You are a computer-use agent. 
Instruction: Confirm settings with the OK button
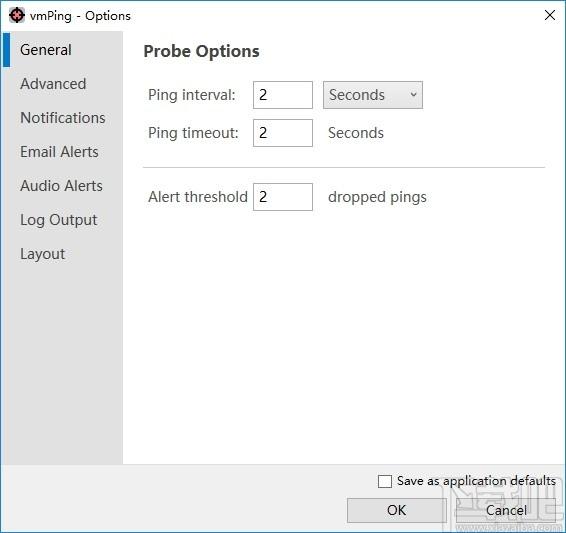pos(397,510)
